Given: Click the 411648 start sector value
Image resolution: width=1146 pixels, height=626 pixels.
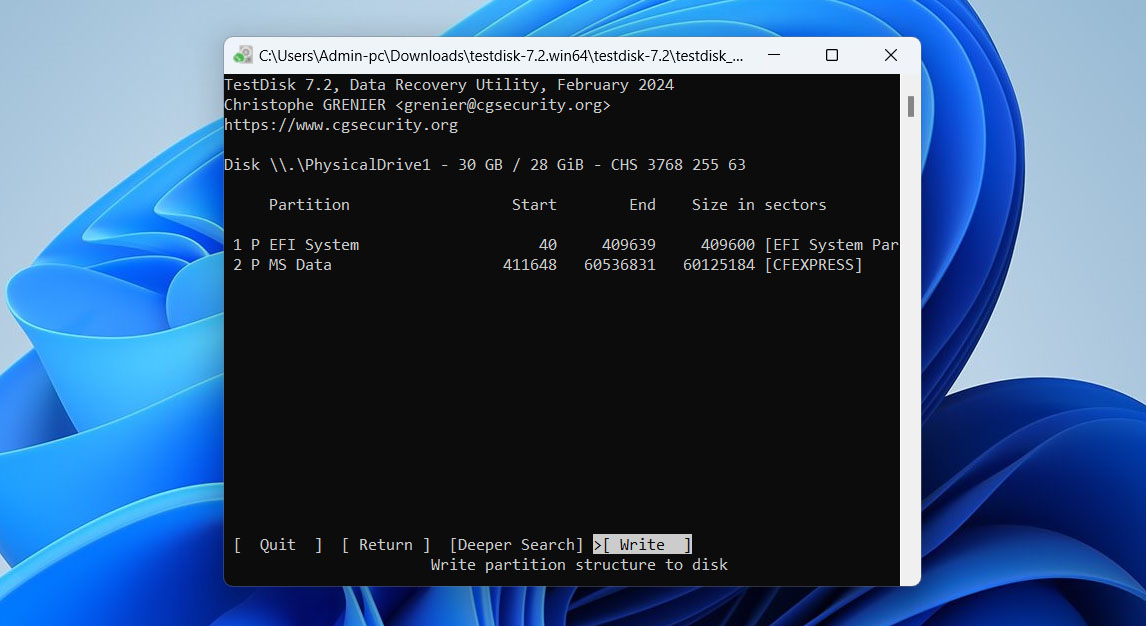Looking at the screenshot, I should coord(530,264).
